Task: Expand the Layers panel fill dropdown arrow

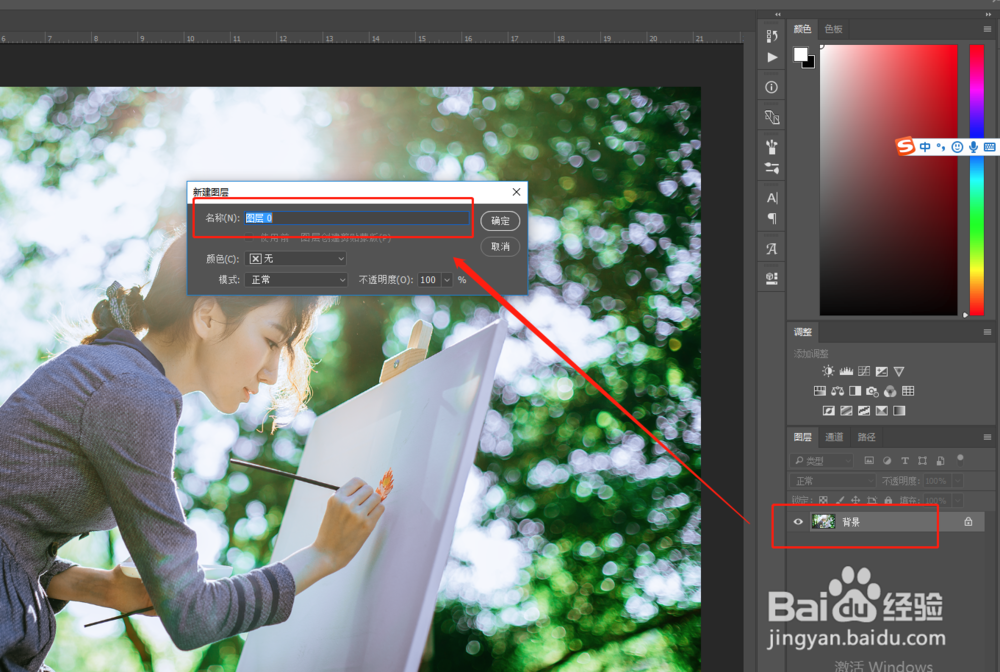Action: [x=957, y=500]
